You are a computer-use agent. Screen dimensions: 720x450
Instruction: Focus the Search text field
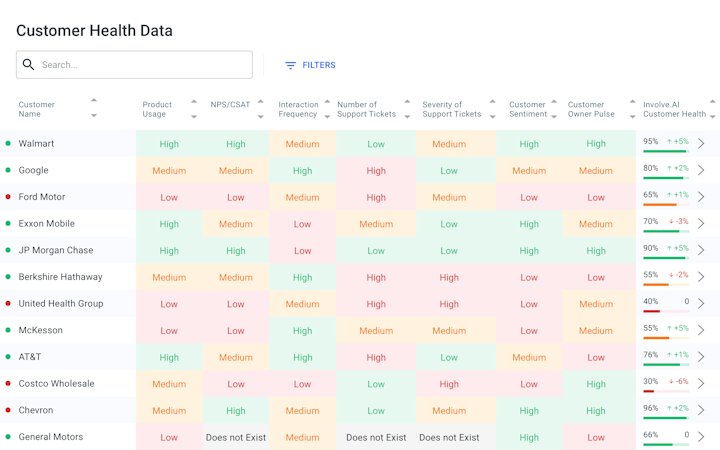[x=142, y=65]
